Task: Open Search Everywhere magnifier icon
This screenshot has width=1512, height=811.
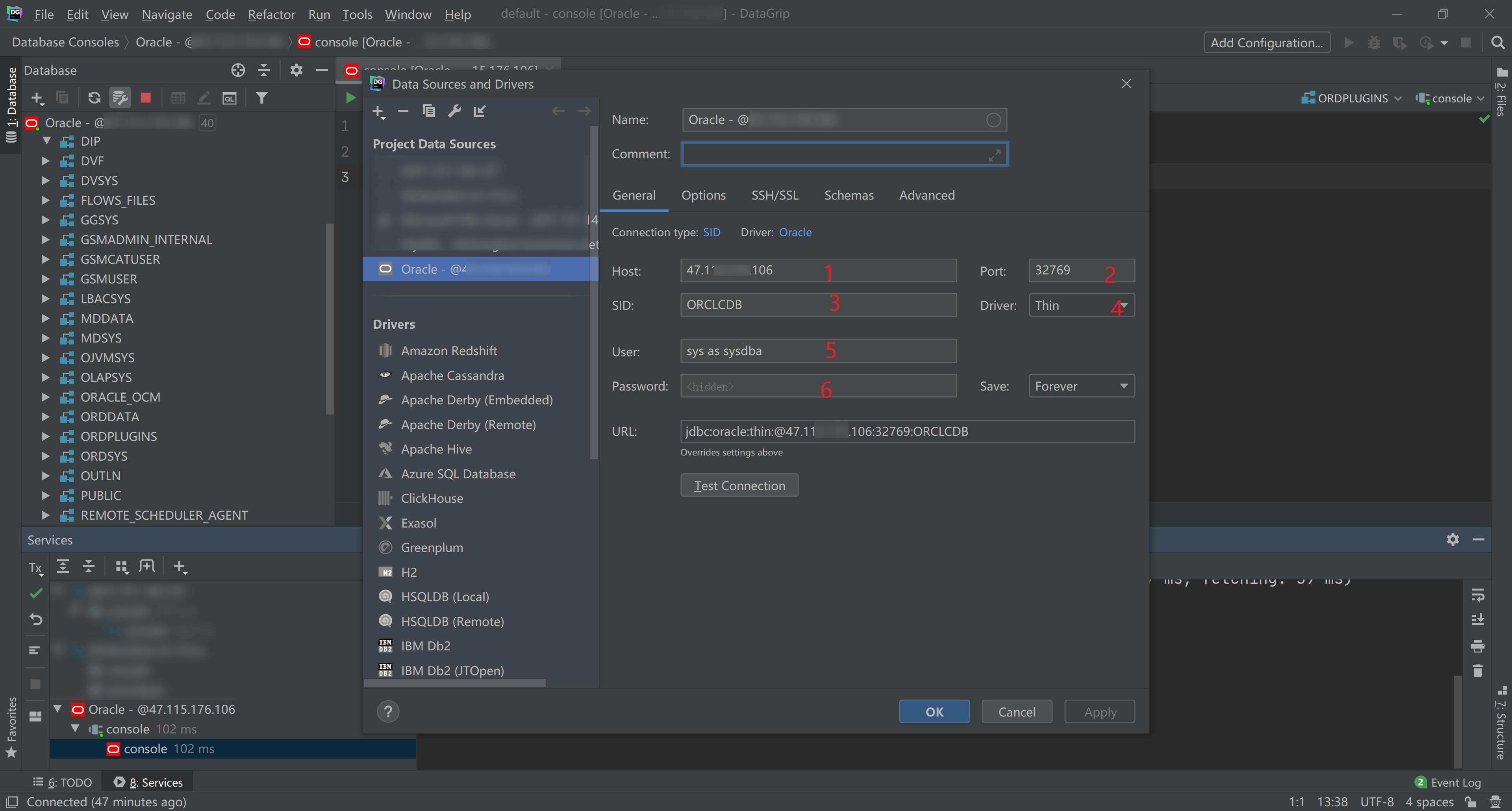Action: point(1497,42)
